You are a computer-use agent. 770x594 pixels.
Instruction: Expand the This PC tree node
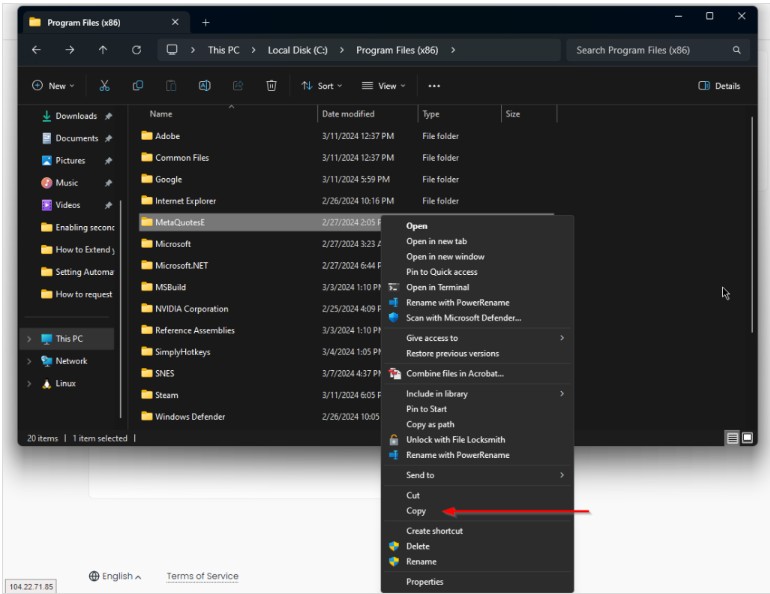tap(29, 339)
